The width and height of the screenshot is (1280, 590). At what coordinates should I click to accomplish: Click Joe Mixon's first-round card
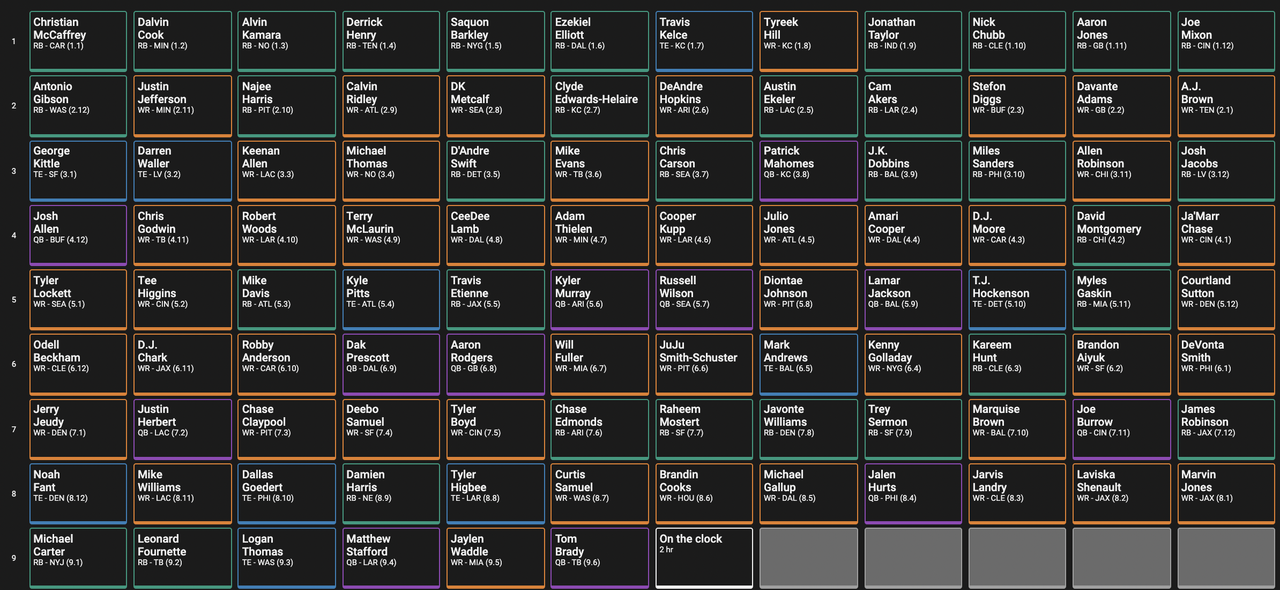click(x=1226, y=41)
